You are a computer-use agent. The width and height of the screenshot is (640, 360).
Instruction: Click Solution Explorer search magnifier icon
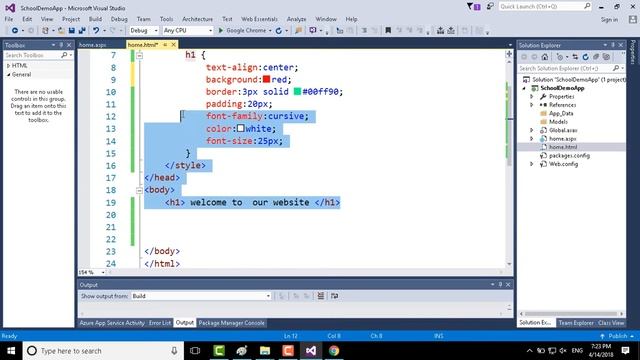pos(616,68)
